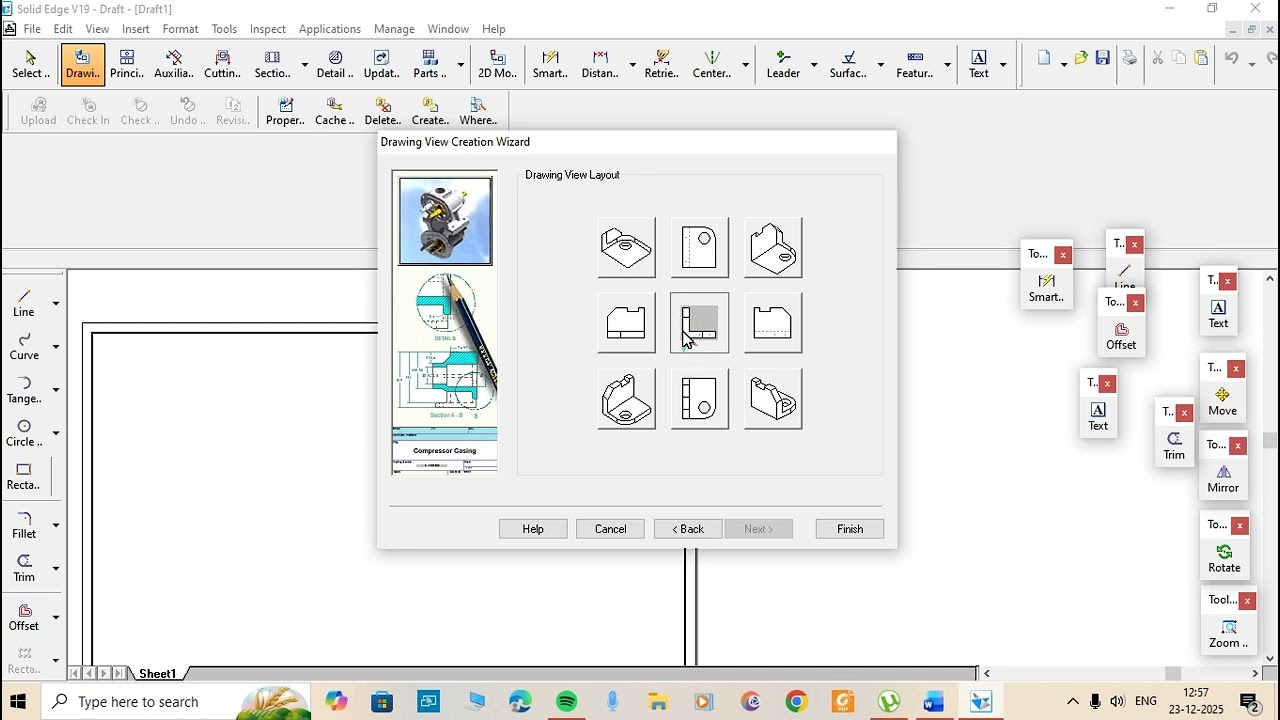Select the Line tool in left sidebar
1280x720 pixels.
click(x=24, y=303)
